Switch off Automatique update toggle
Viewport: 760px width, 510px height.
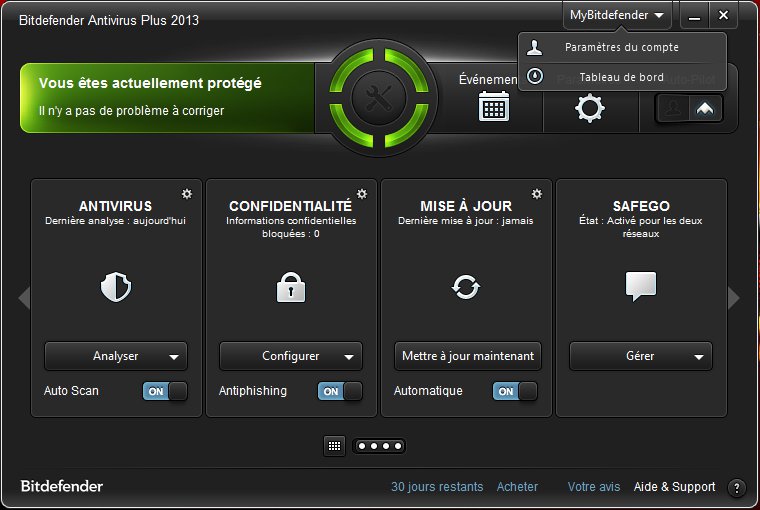pos(515,391)
